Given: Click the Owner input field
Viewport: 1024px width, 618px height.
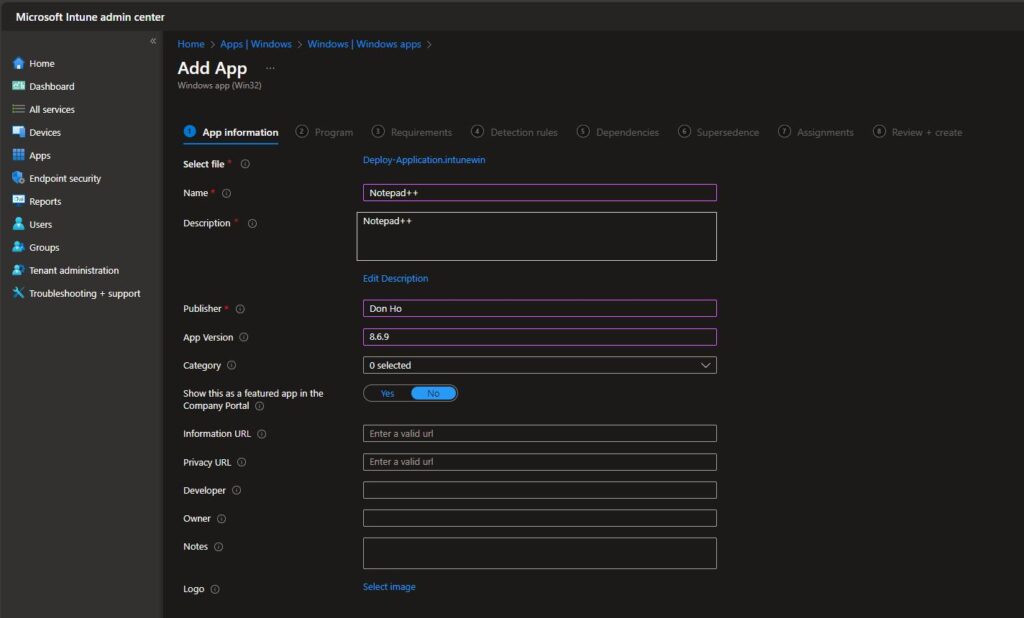Looking at the screenshot, I should click(x=539, y=518).
